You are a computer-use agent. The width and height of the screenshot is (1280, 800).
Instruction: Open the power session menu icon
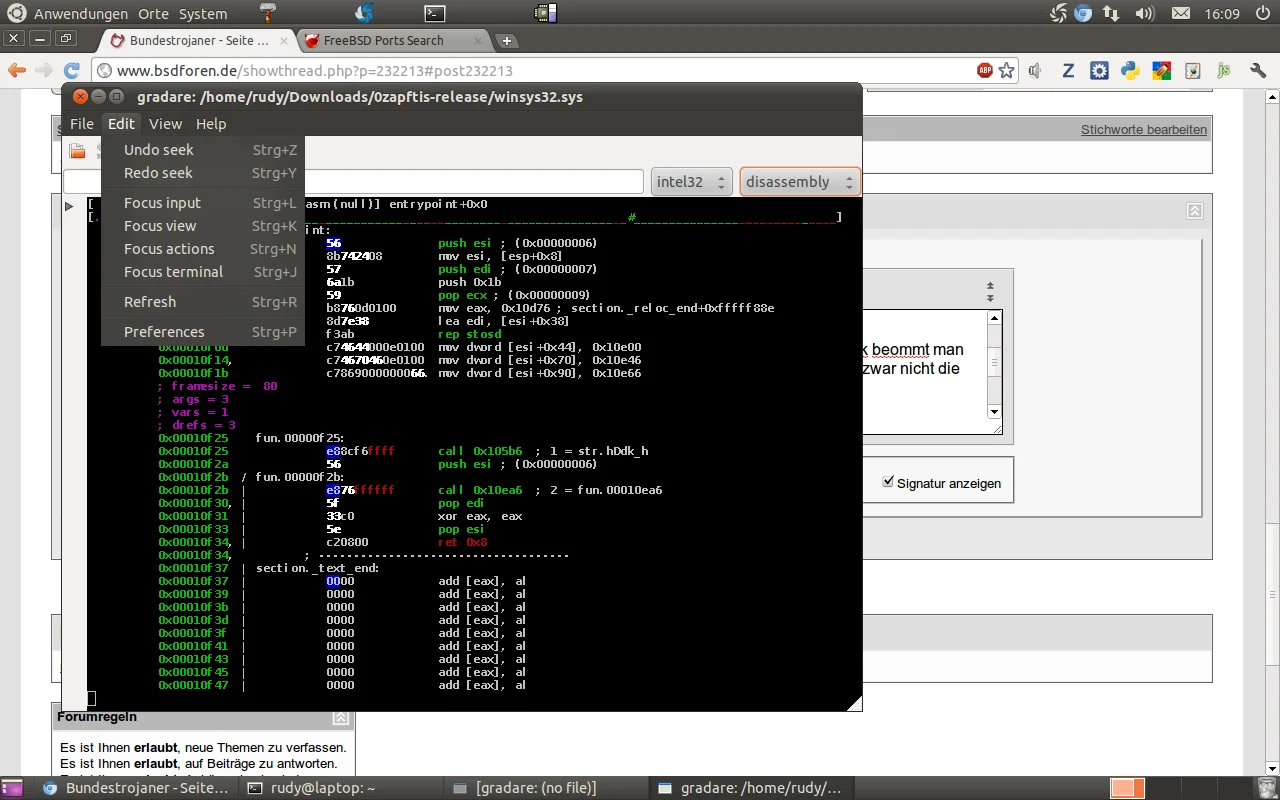(1262, 13)
